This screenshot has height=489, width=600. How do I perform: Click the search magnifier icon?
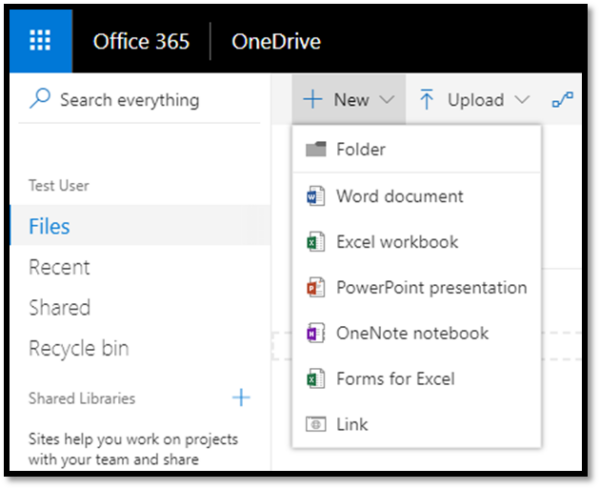coord(40,99)
